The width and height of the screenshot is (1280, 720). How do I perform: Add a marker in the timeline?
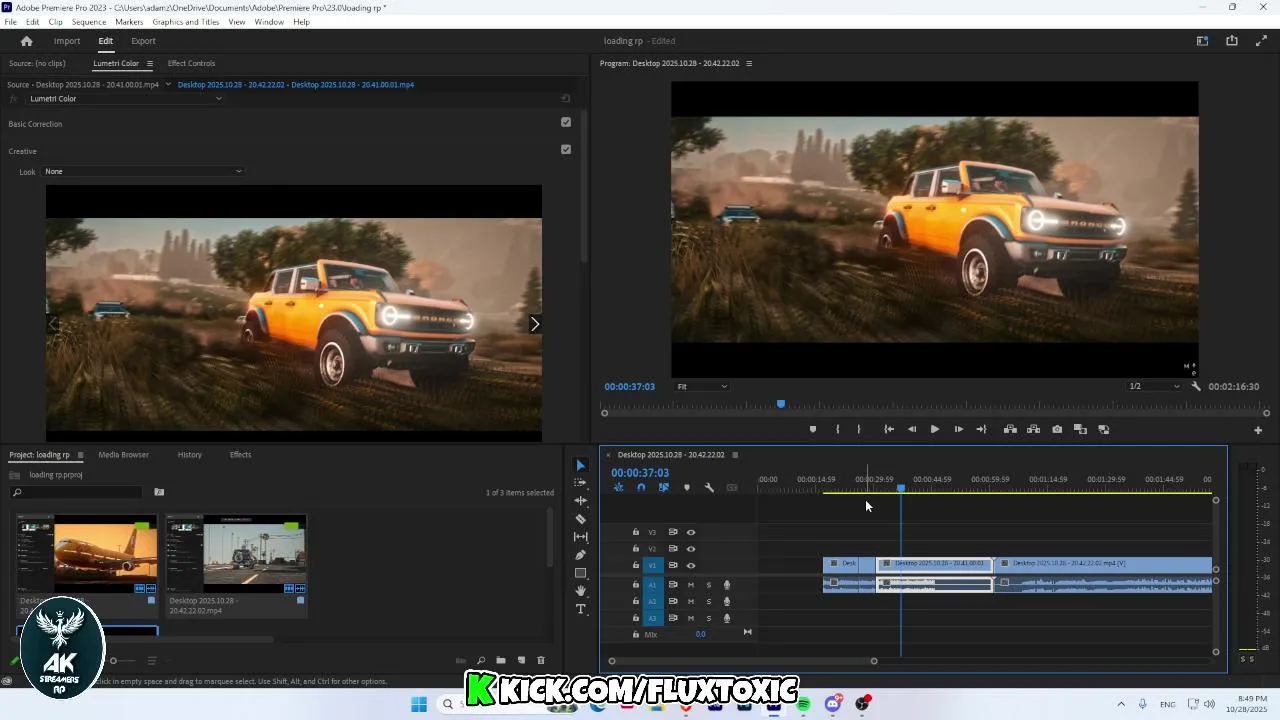click(x=686, y=488)
